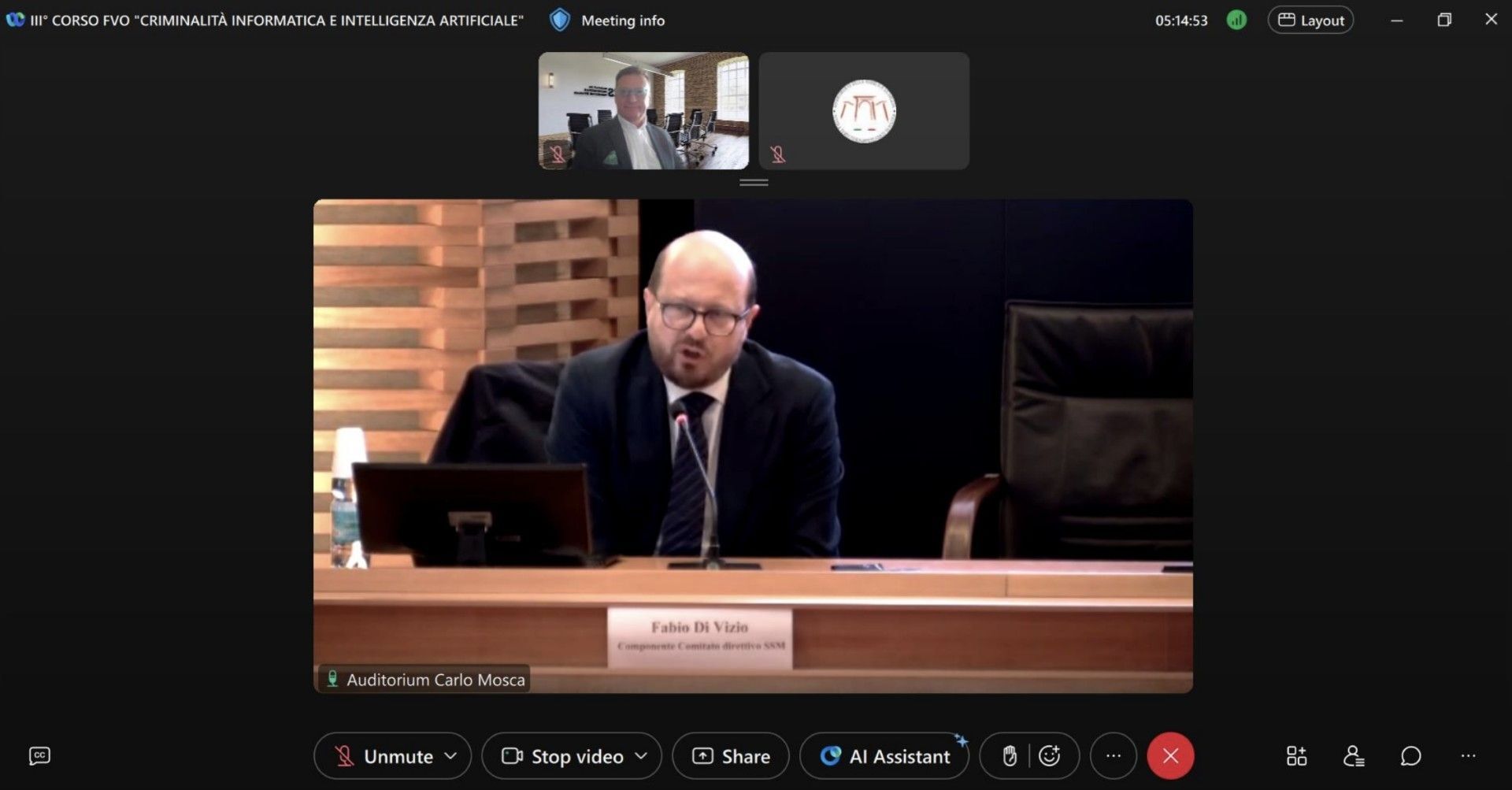The width and height of the screenshot is (1512, 790).
Task: Leave the meeting with red X button
Action: [1170, 756]
